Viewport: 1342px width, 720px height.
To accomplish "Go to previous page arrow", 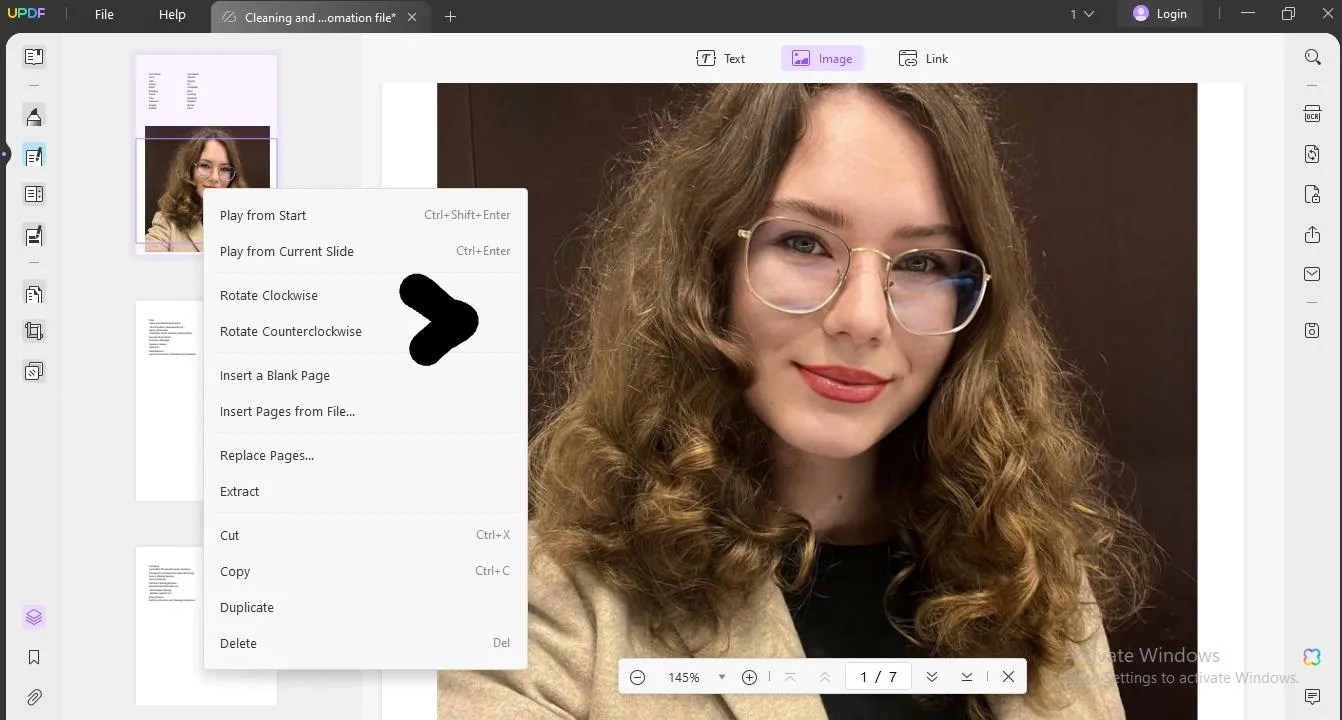I will pos(825,677).
